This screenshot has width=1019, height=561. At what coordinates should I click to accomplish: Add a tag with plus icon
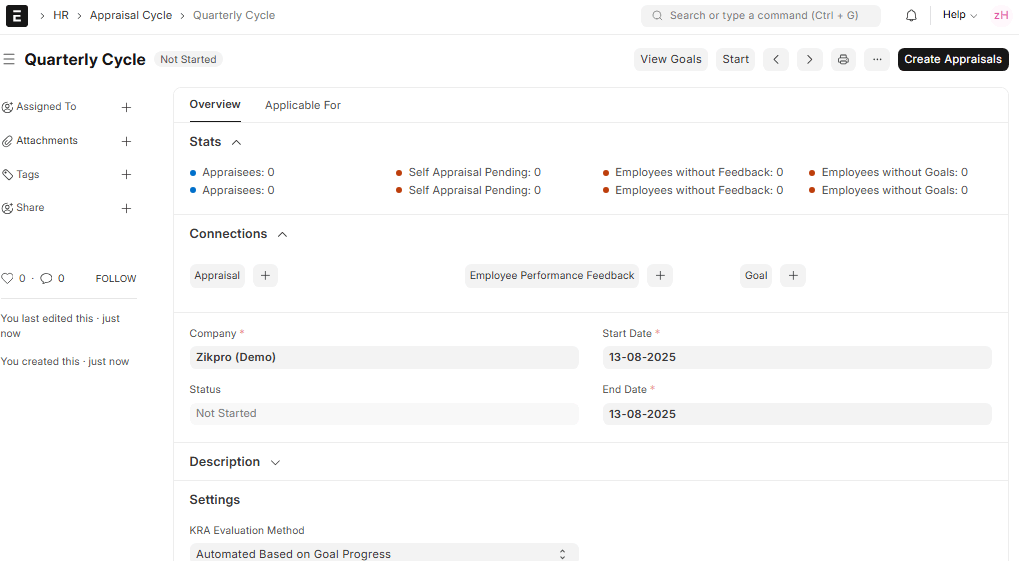pos(127,174)
